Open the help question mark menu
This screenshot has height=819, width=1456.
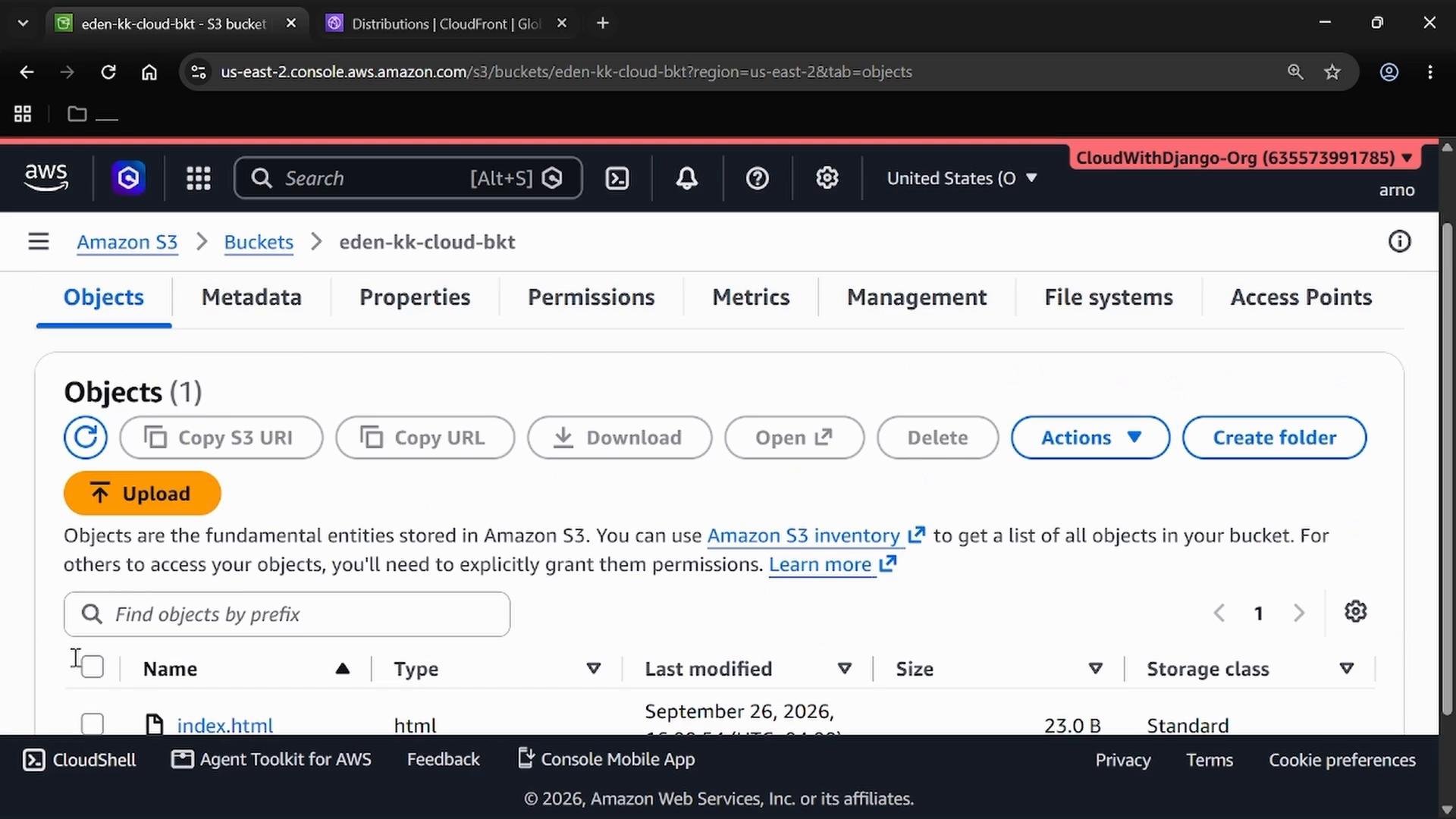coord(758,178)
